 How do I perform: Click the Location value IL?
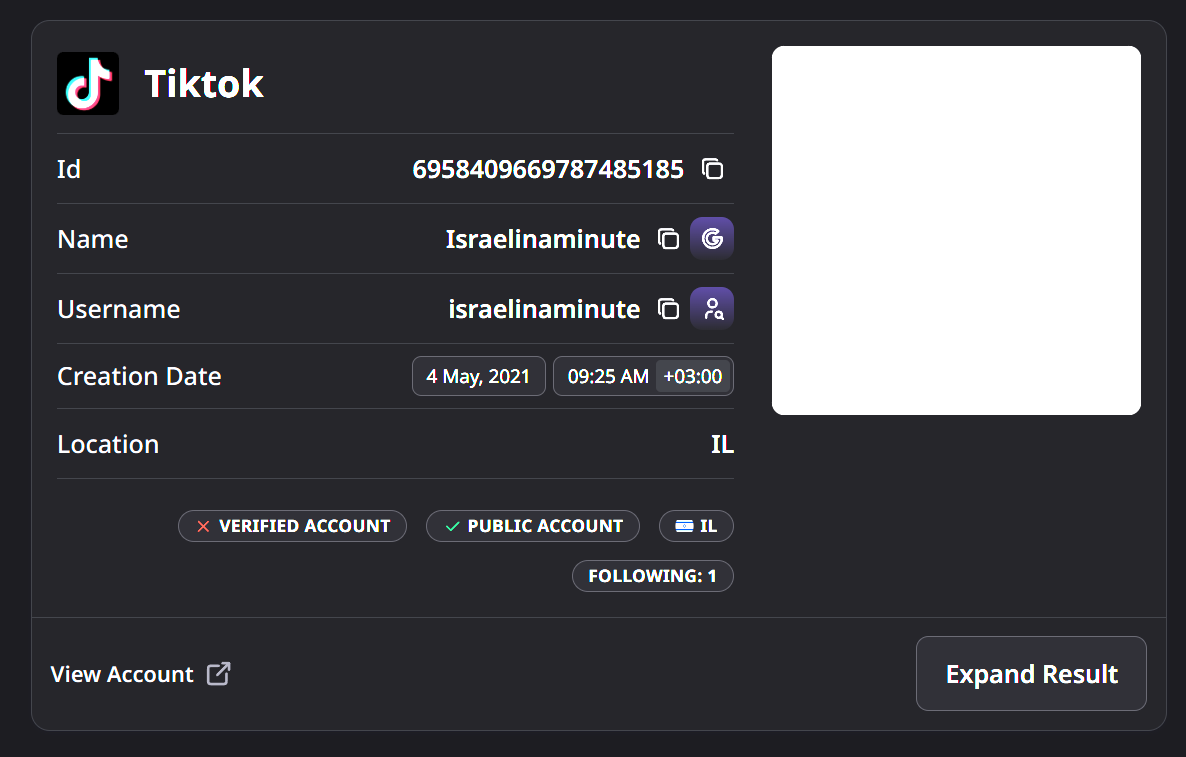coord(722,444)
